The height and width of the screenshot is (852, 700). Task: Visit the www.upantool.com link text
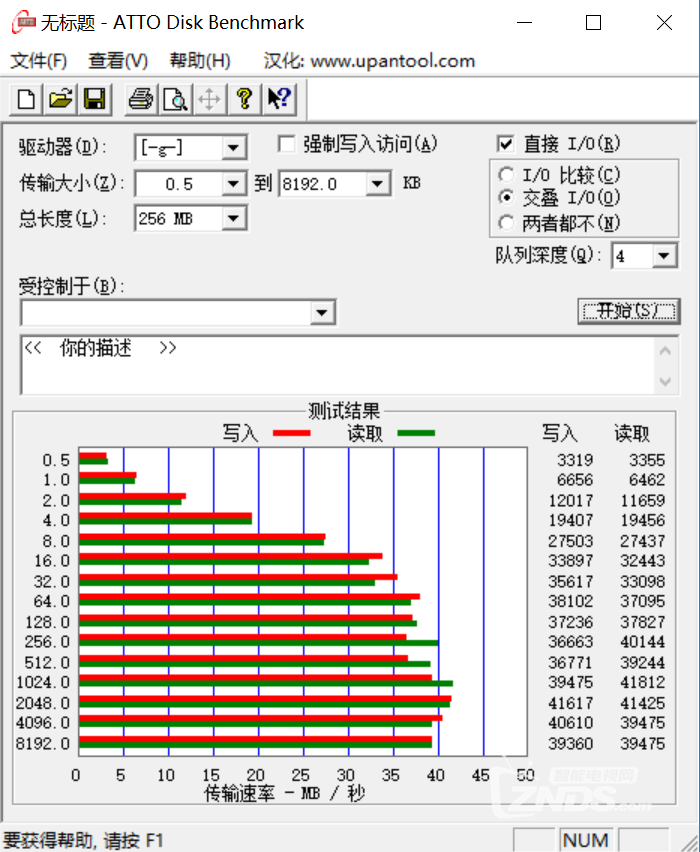coord(392,61)
